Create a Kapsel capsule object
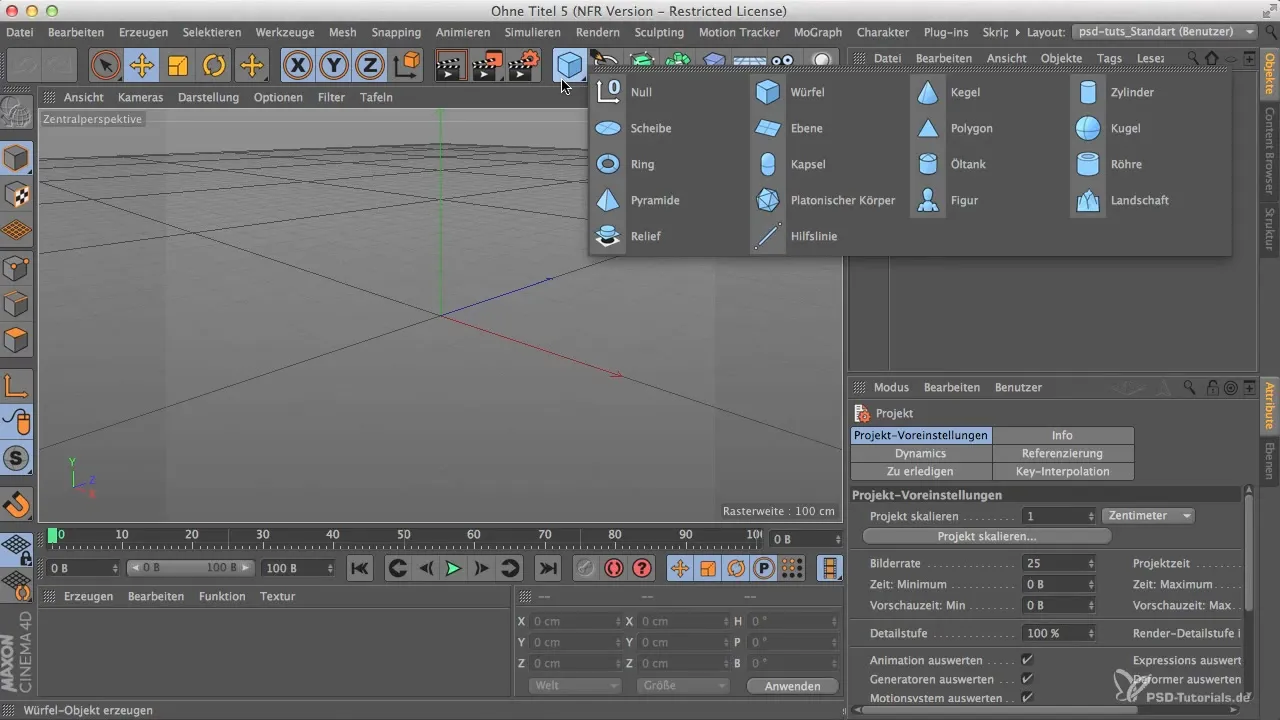1280x720 pixels. coord(790,164)
